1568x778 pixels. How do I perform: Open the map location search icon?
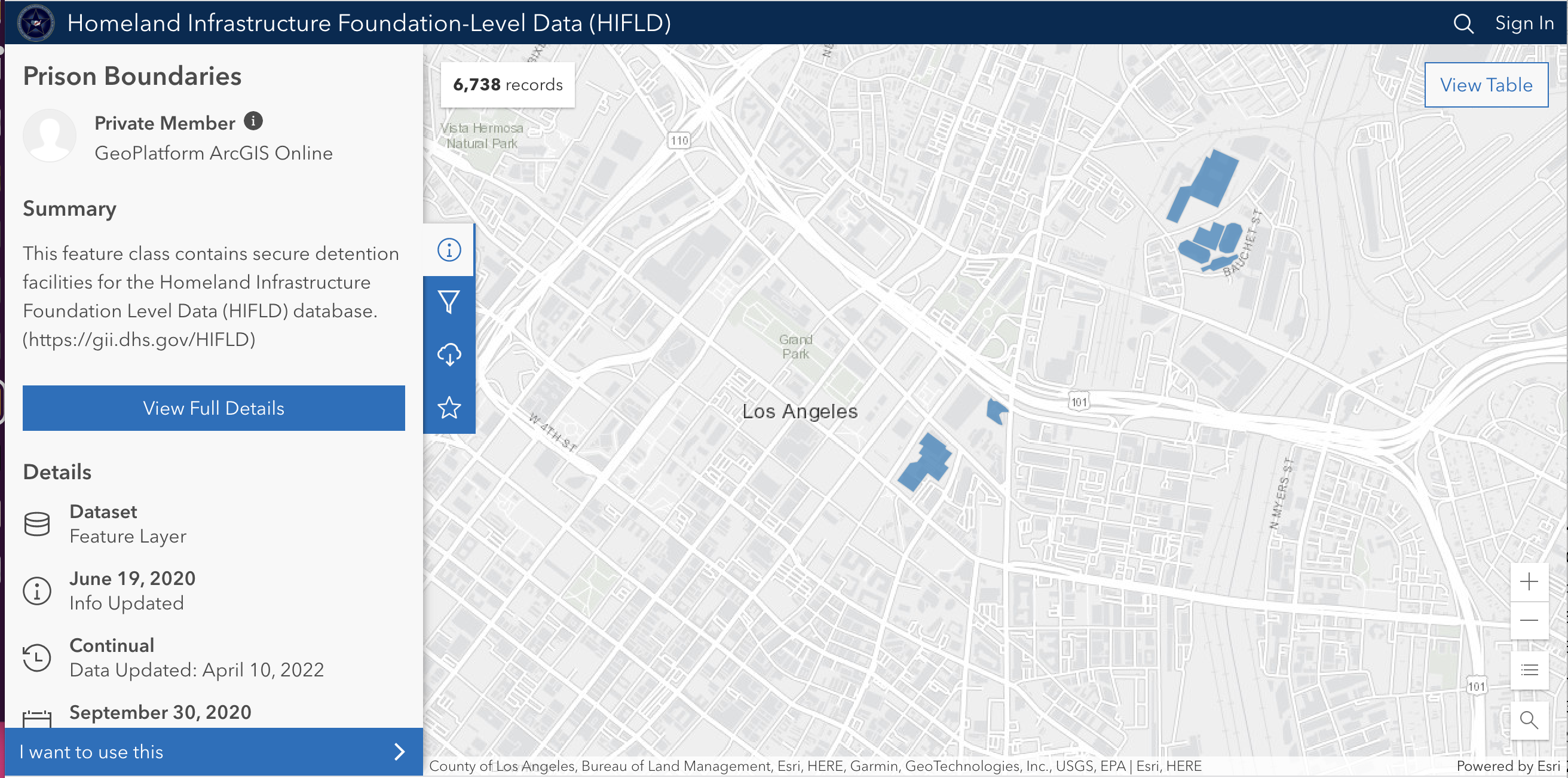tap(1529, 720)
